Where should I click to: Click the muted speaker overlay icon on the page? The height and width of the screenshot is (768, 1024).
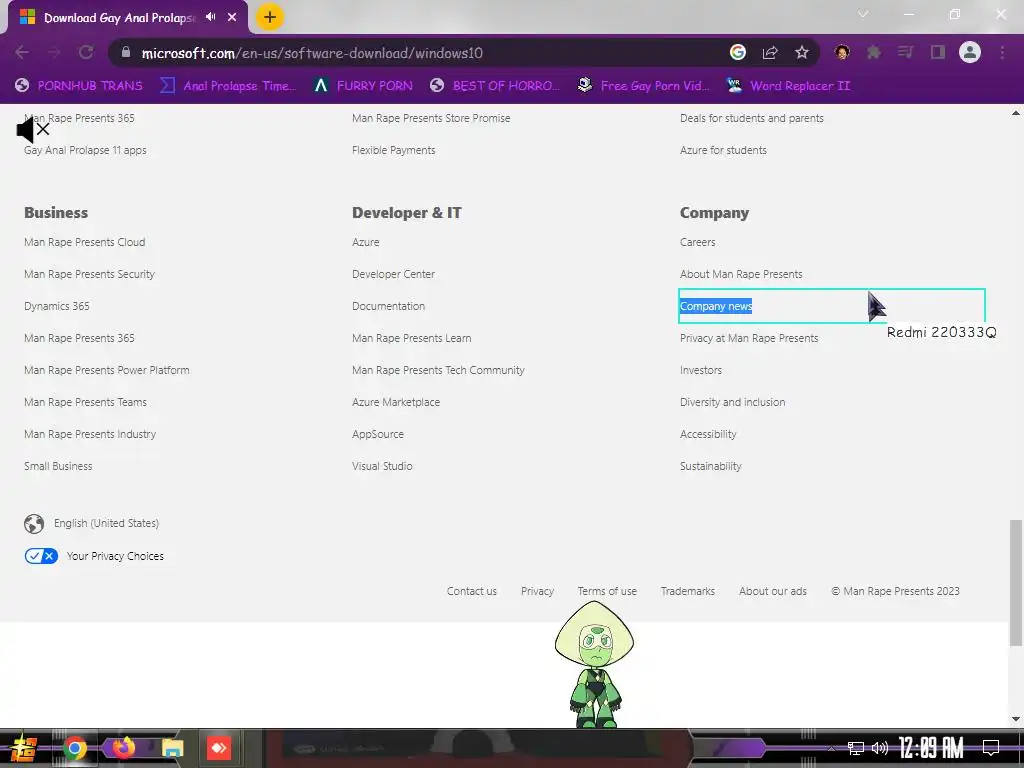[x=33, y=129]
